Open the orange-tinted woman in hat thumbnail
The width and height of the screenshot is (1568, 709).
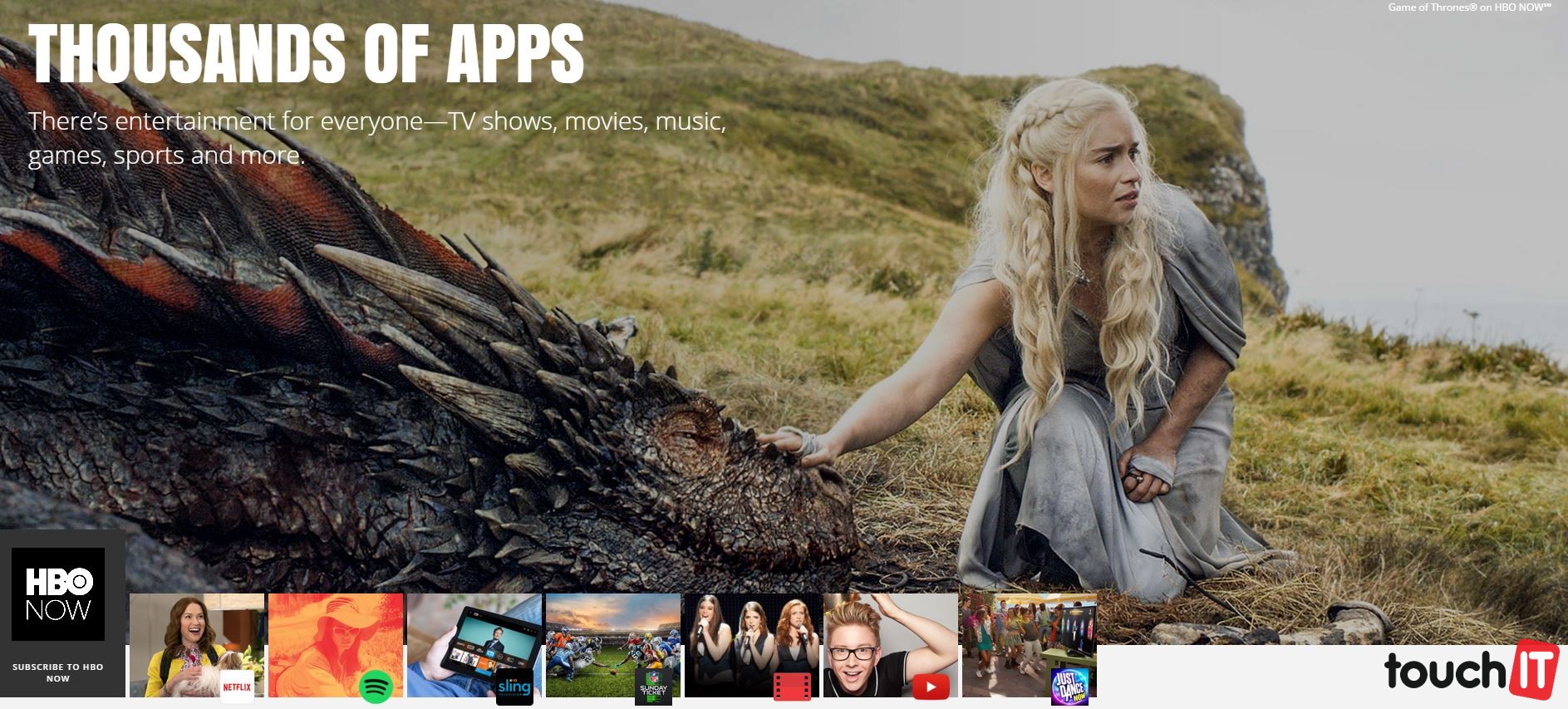(x=336, y=645)
